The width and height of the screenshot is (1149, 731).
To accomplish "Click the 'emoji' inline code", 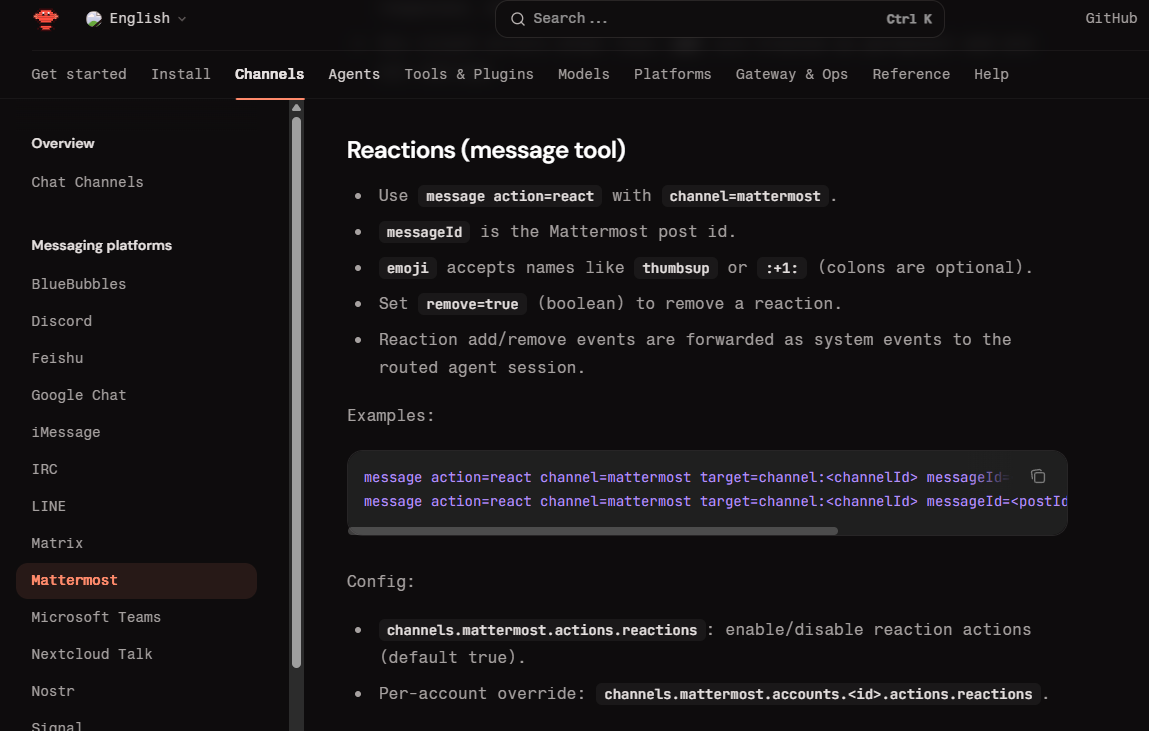I will tap(407, 268).
